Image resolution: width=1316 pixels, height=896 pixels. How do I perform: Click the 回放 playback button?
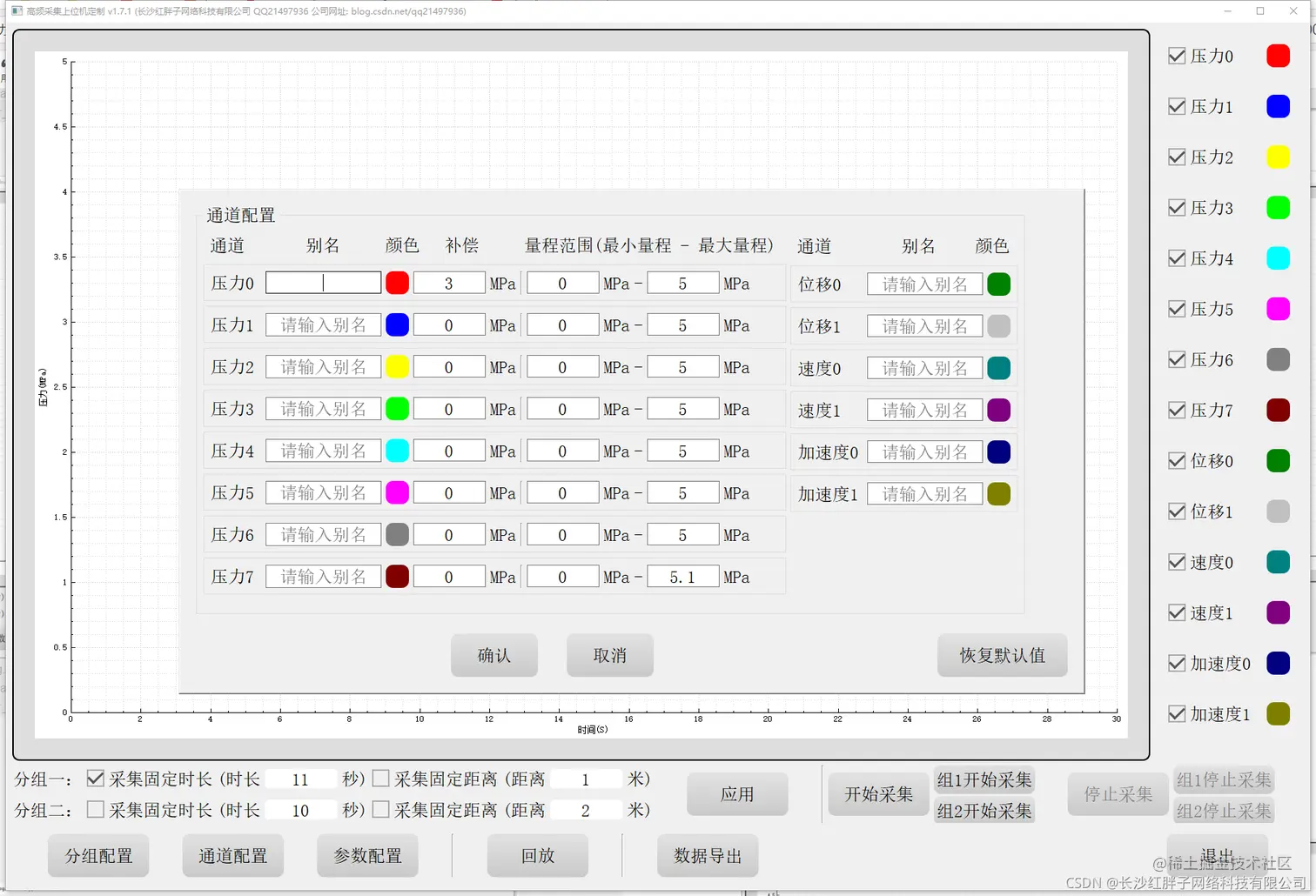pyautogui.click(x=537, y=856)
